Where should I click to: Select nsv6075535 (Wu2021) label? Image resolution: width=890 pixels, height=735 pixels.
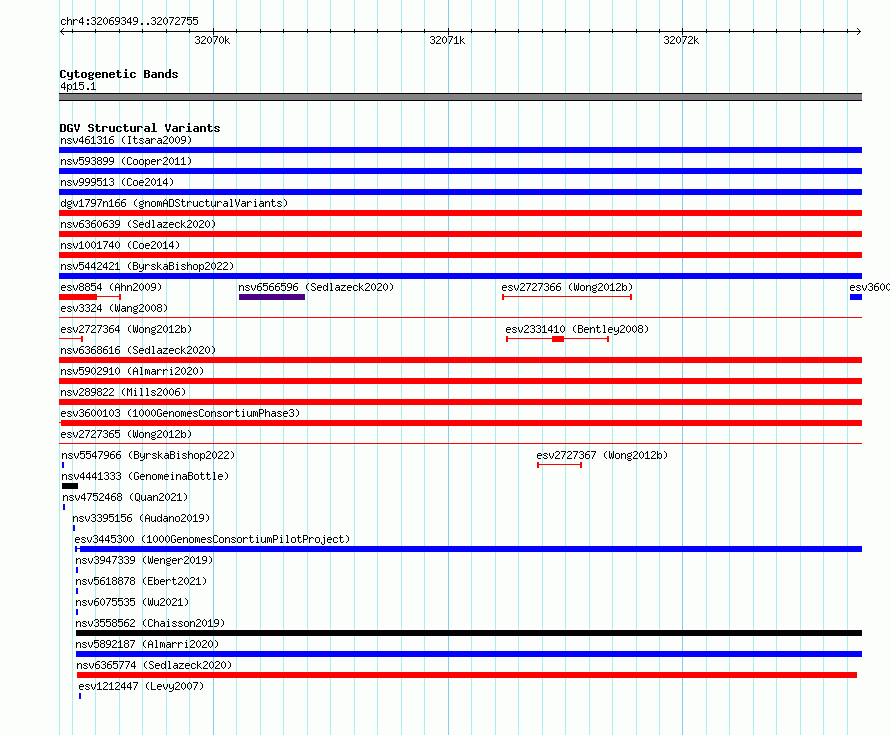132,602
